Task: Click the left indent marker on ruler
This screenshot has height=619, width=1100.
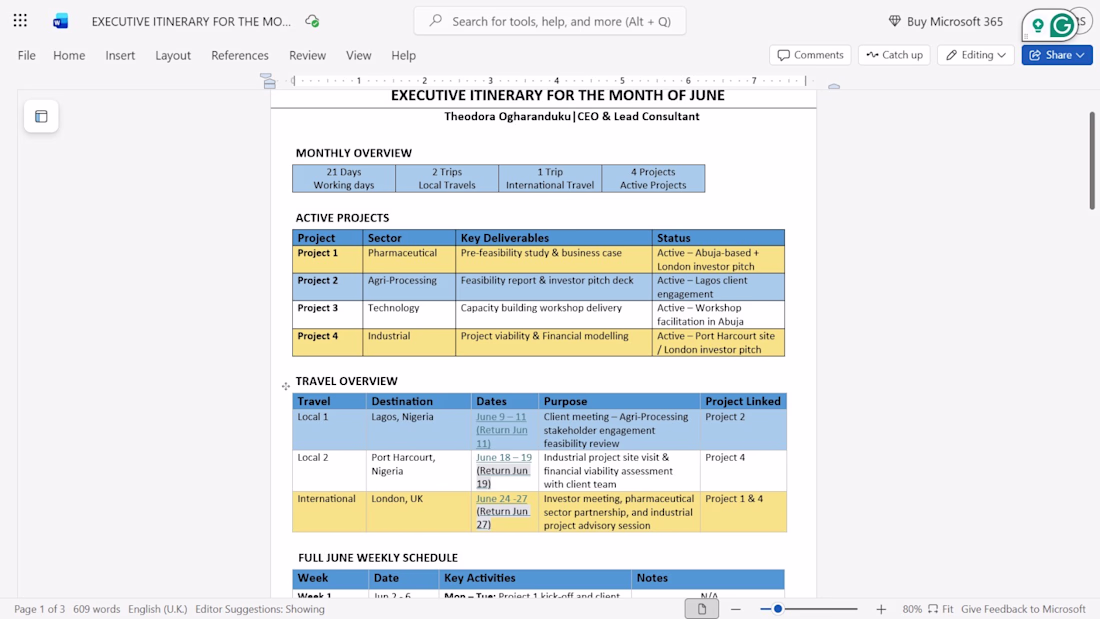Action: 269,81
